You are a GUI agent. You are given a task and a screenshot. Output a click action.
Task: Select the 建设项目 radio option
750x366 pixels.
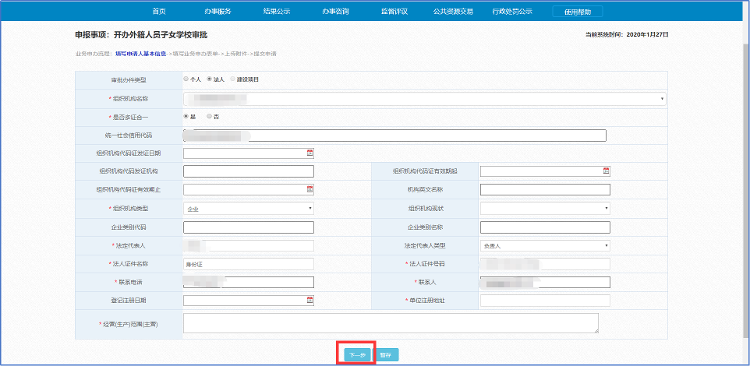pyautogui.click(x=233, y=79)
